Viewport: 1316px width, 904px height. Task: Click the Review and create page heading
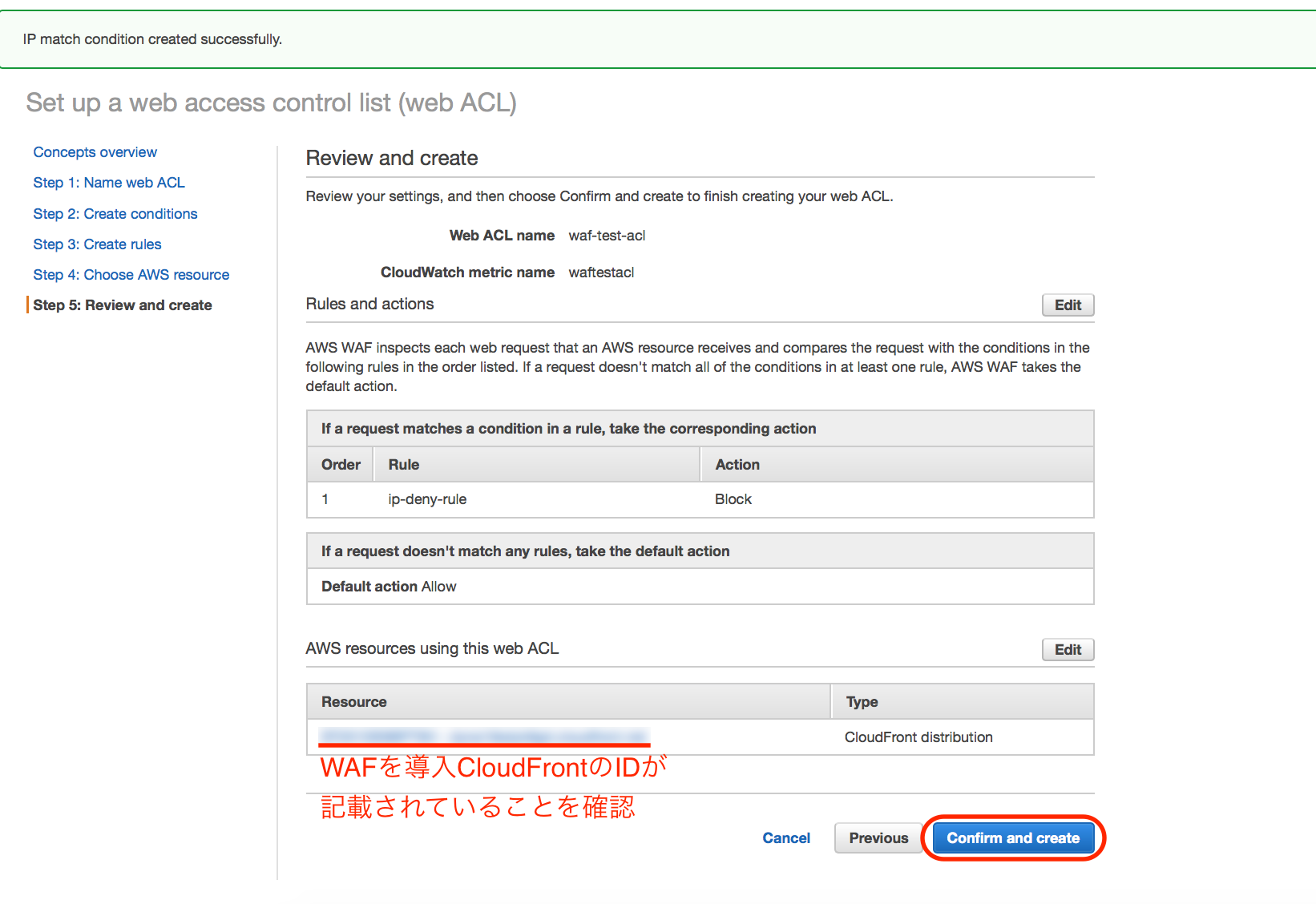(x=391, y=158)
